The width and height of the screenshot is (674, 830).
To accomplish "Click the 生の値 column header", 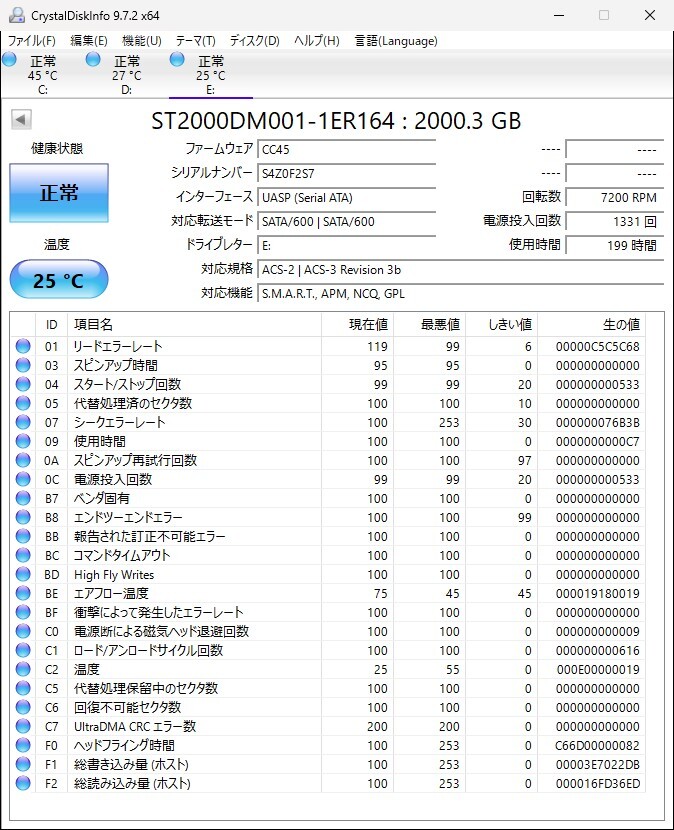I will coord(591,324).
